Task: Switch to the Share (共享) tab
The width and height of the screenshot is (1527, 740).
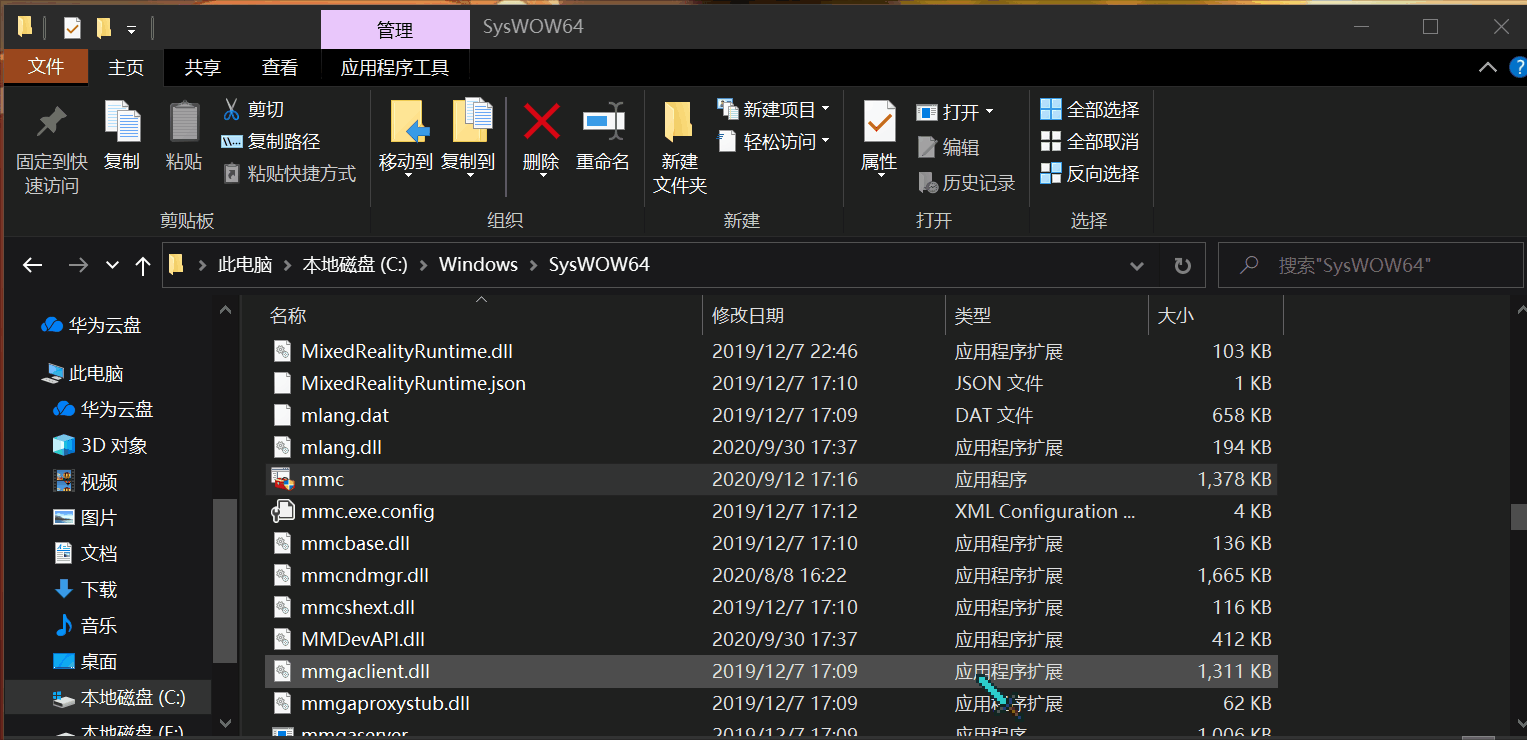Action: pyautogui.click(x=203, y=67)
